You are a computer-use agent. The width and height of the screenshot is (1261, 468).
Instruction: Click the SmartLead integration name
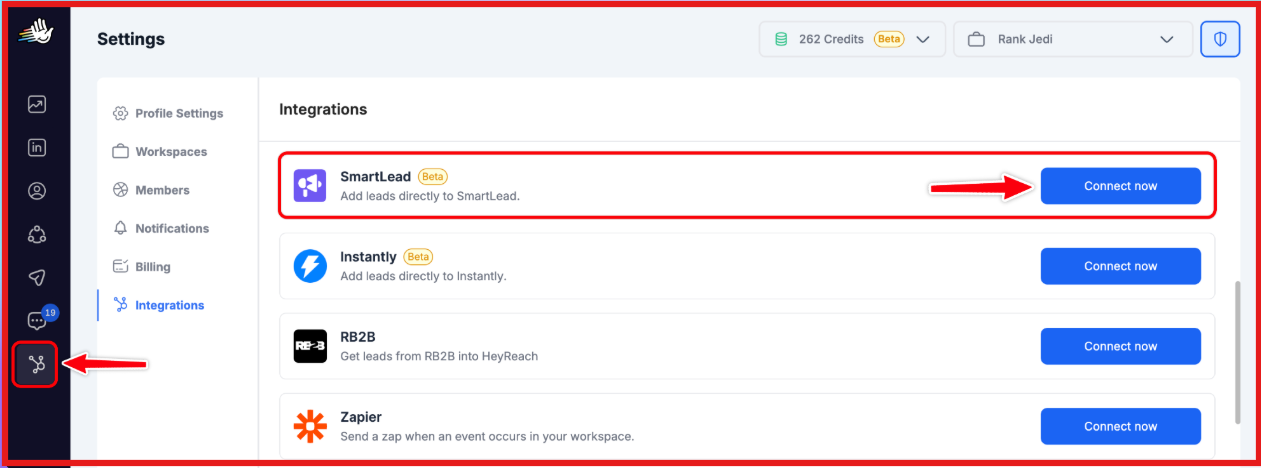coord(376,177)
